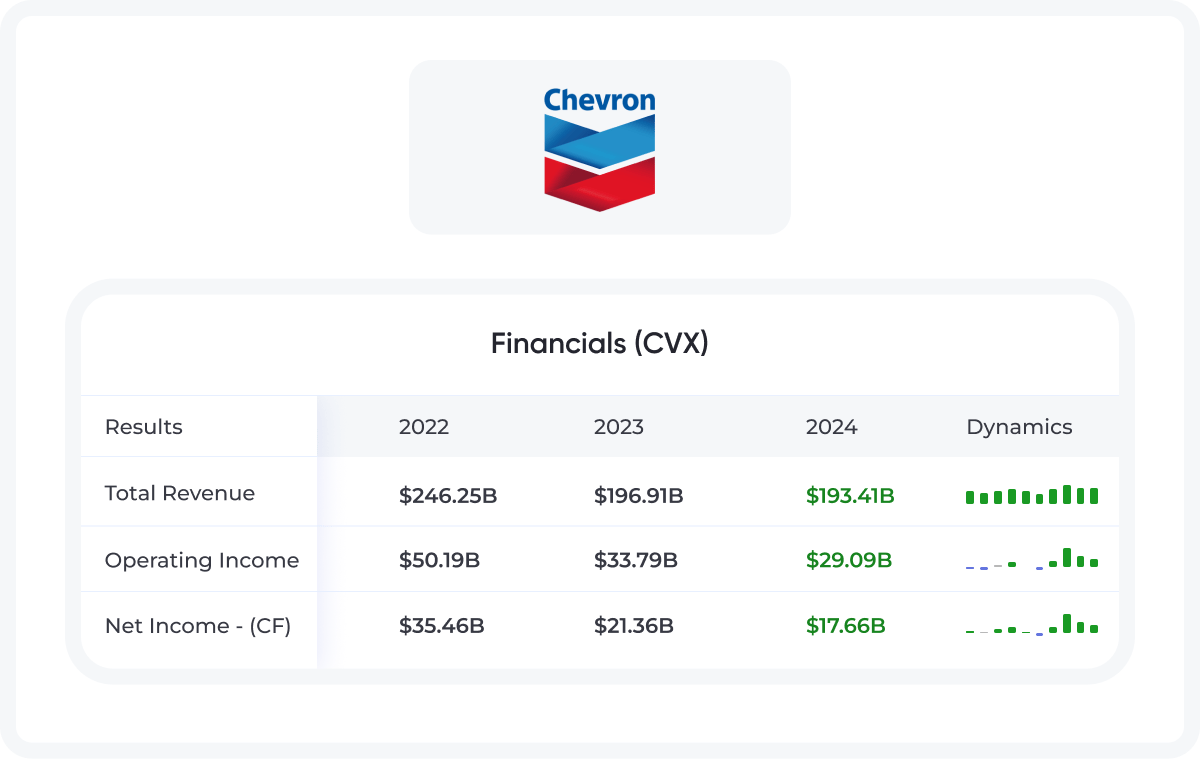
Task: Click the Net Income - (CF) row label
Action: point(198,626)
